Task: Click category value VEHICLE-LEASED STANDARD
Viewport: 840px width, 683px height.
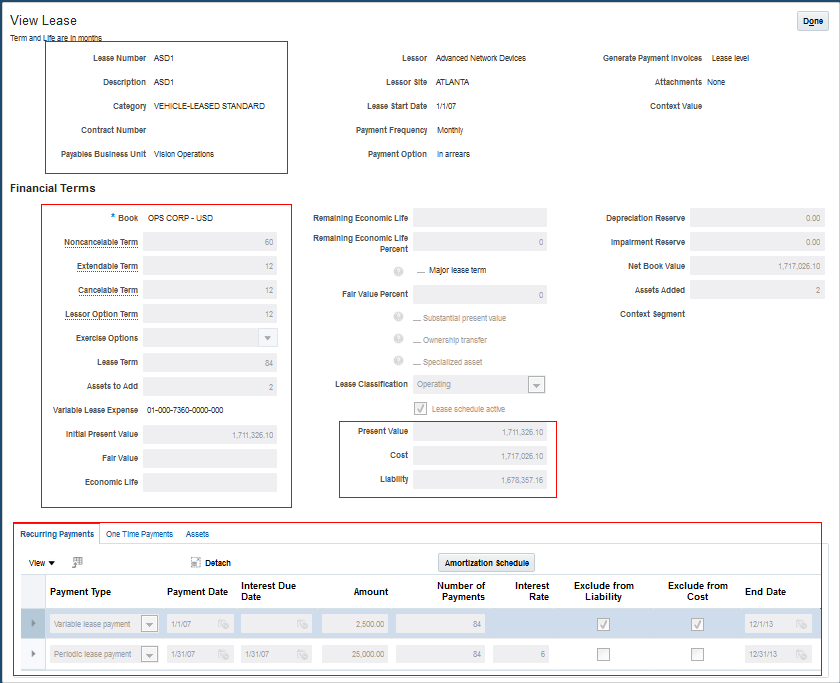Action: (209, 106)
